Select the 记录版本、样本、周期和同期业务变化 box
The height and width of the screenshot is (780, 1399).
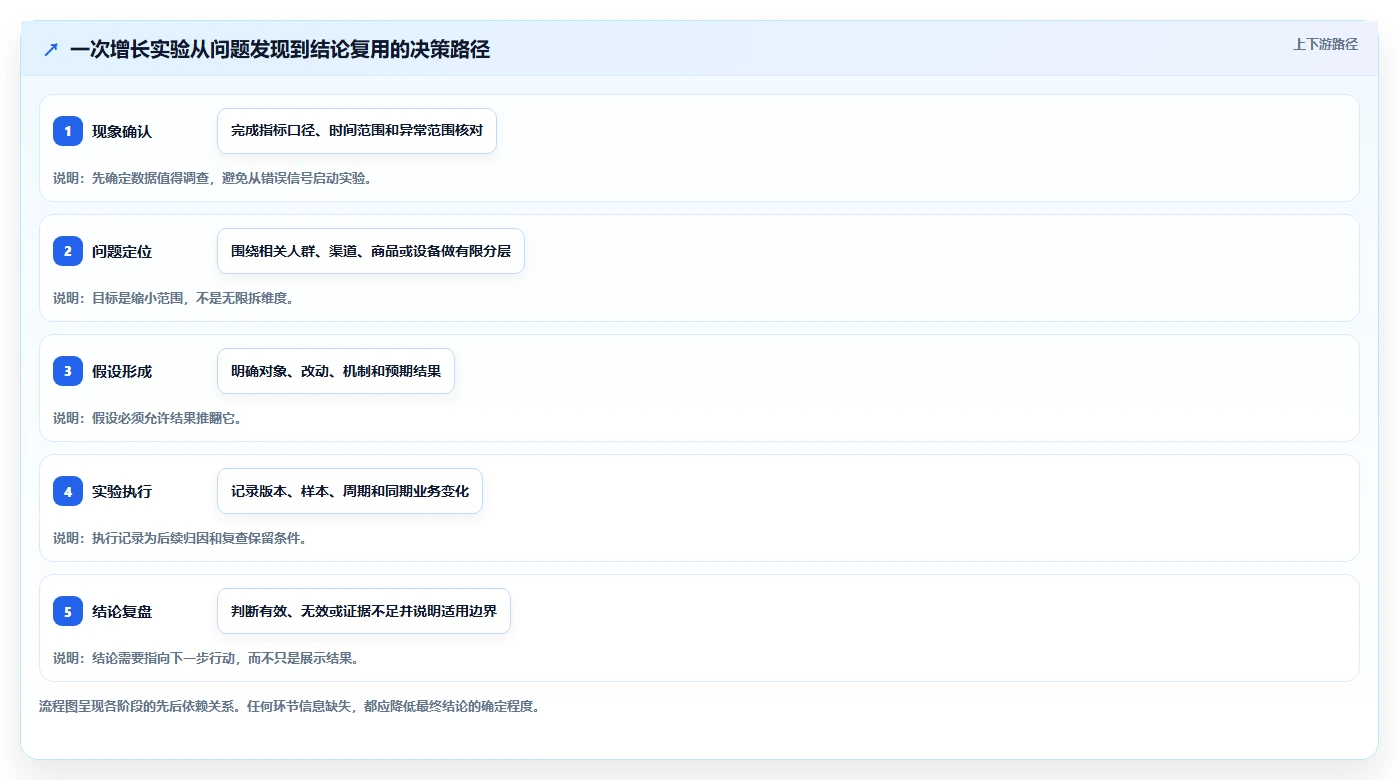click(350, 491)
